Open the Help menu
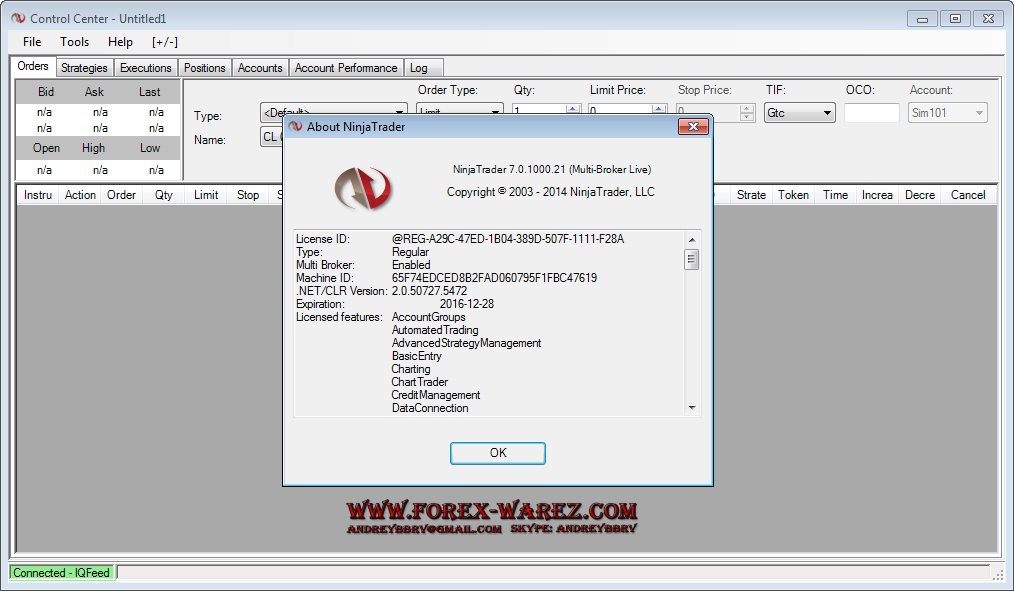 120,42
